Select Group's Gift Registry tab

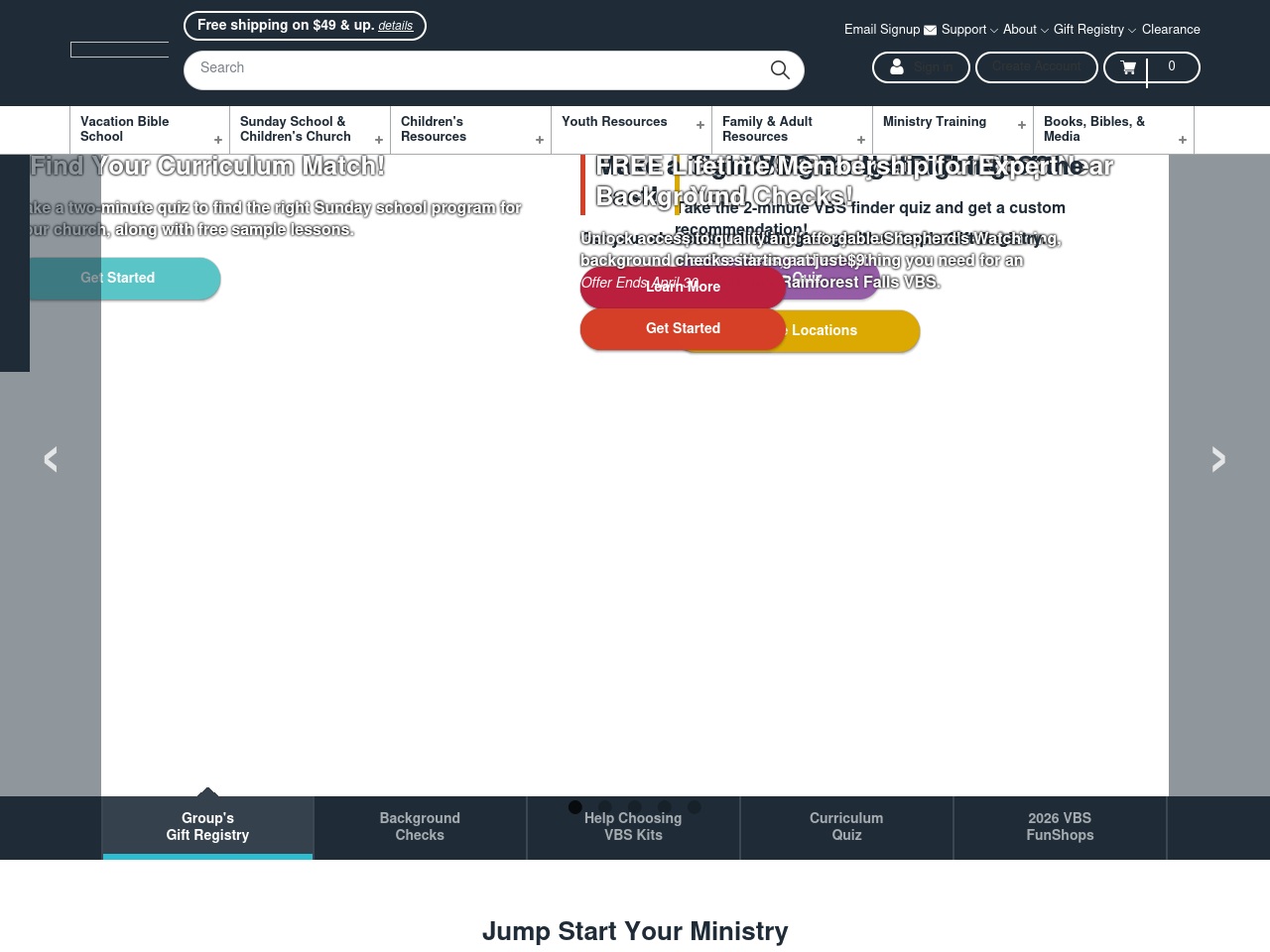[207, 827]
